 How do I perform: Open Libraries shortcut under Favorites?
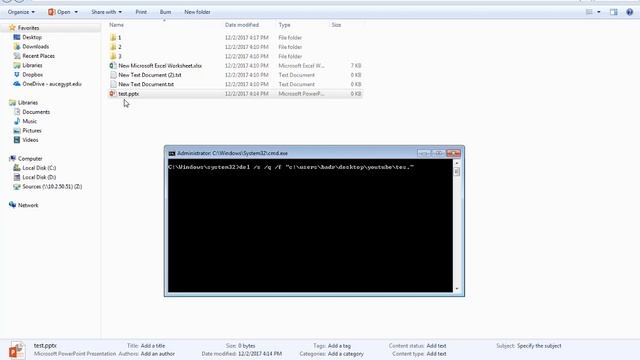click(x=32, y=65)
